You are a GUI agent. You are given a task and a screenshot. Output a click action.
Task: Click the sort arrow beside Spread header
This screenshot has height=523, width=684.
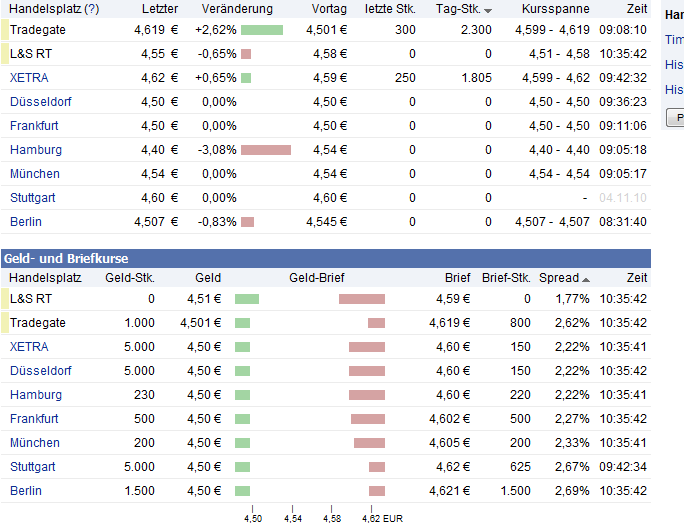pyautogui.click(x=585, y=279)
